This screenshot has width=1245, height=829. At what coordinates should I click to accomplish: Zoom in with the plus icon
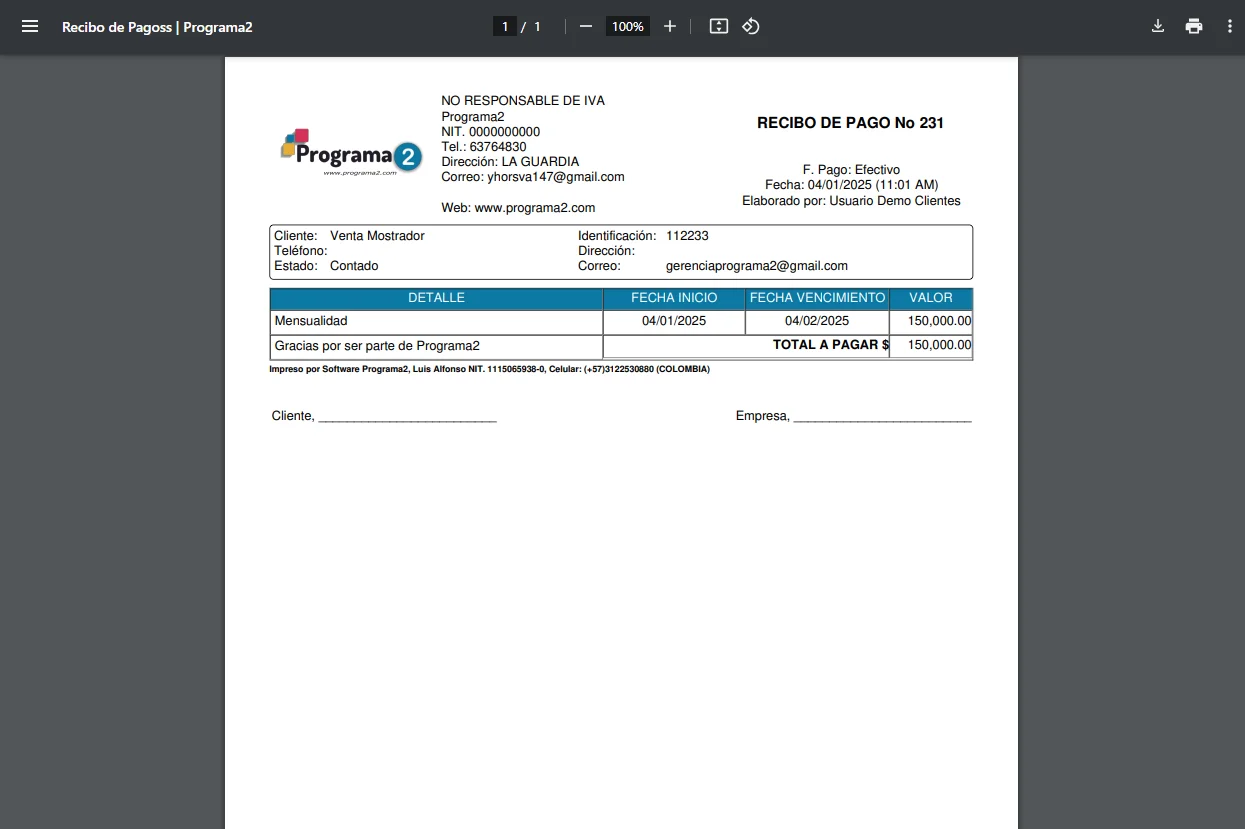click(x=670, y=27)
